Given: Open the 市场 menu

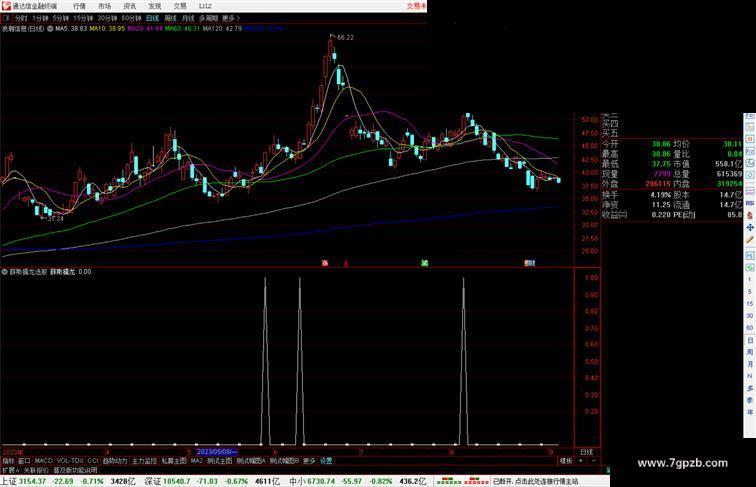Looking at the screenshot, I should (x=105, y=6).
